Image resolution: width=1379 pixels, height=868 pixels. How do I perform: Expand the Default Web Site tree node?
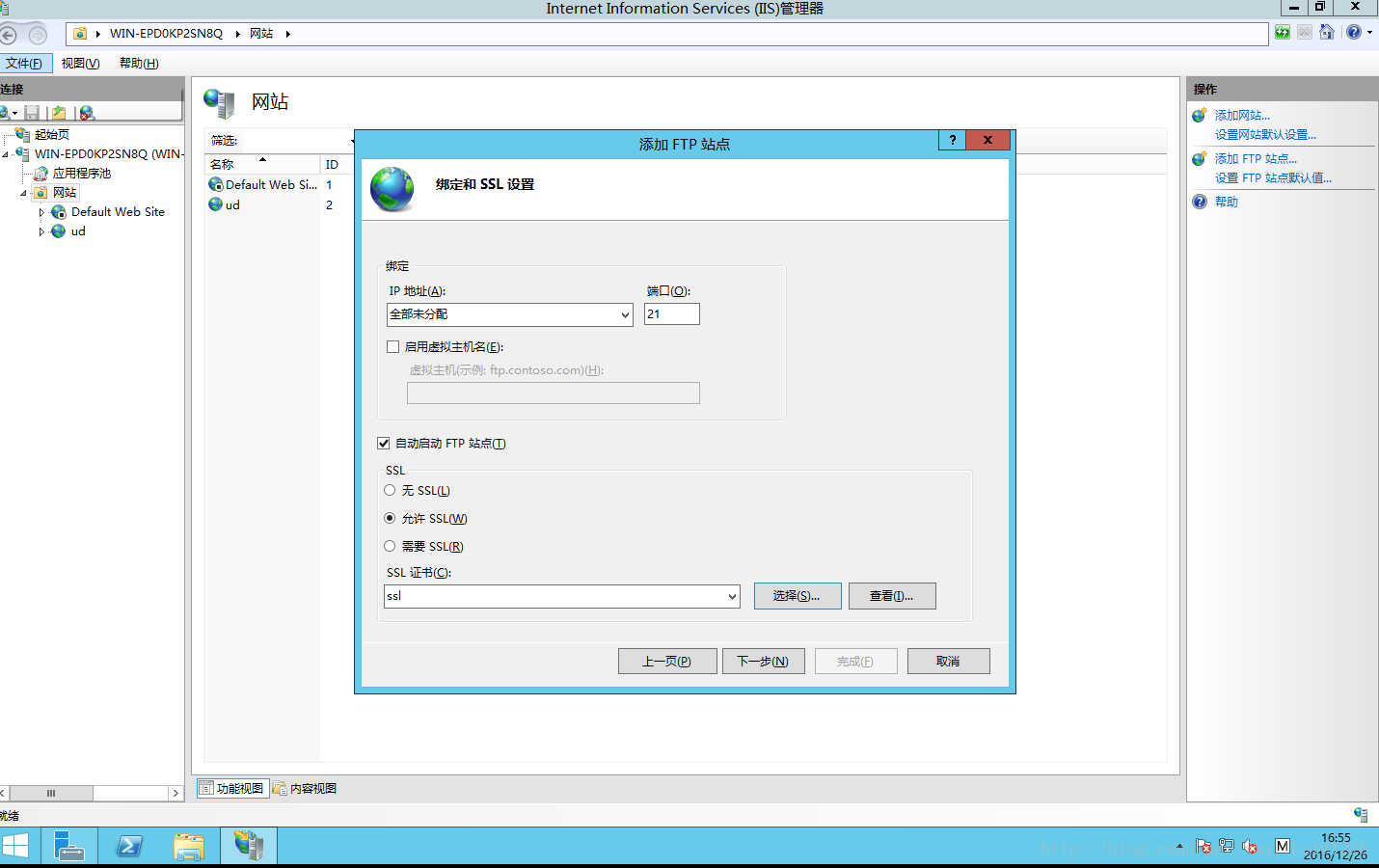pos(41,212)
